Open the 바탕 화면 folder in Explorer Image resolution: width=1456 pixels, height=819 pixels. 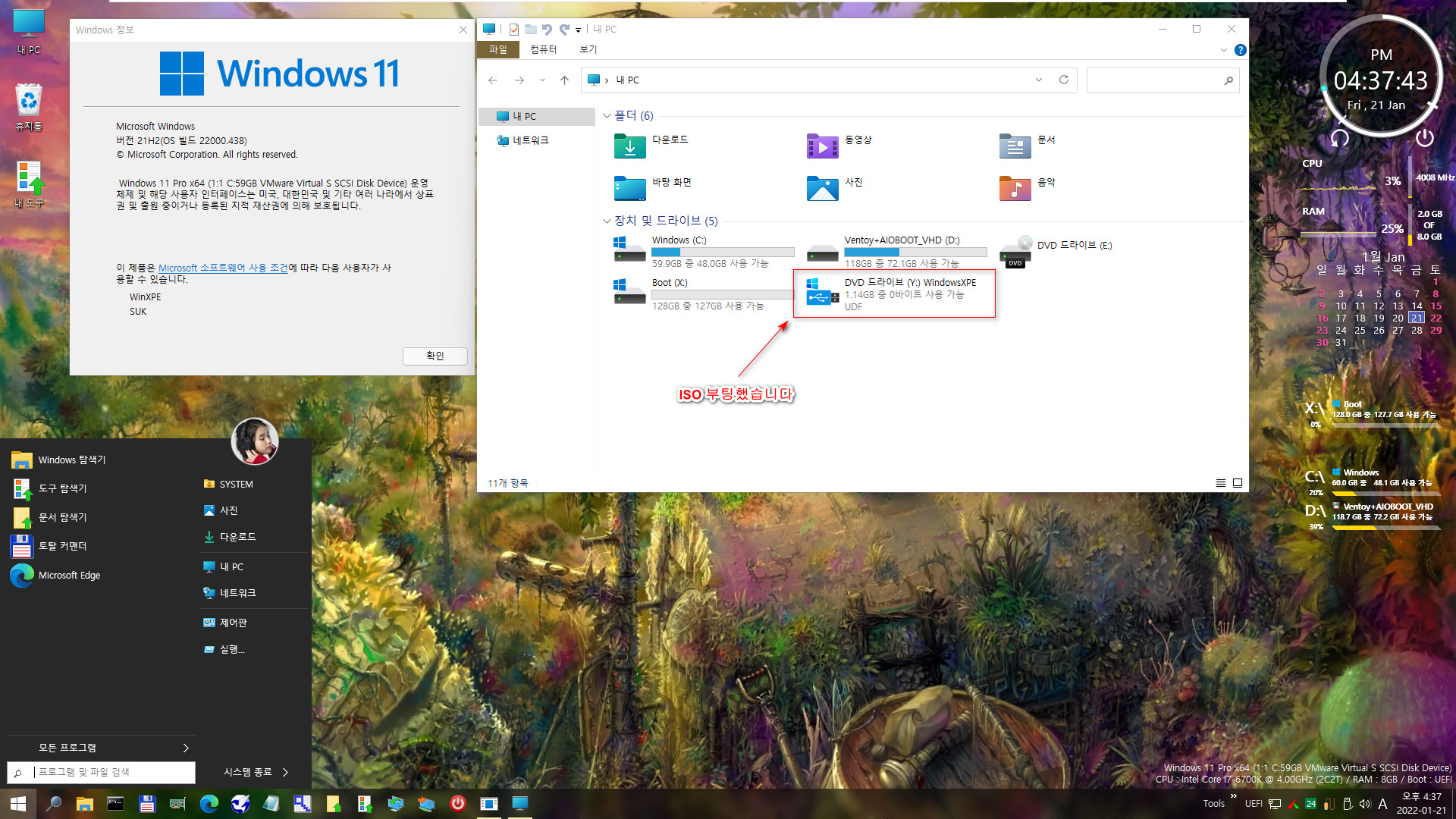click(x=653, y=187)
